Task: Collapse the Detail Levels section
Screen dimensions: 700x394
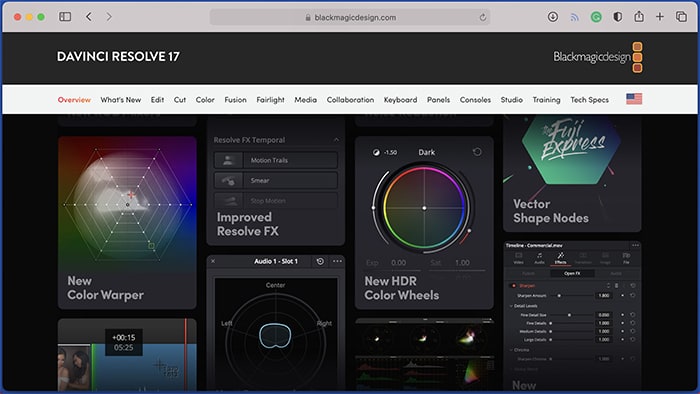Action: click(x=512, y=306)
